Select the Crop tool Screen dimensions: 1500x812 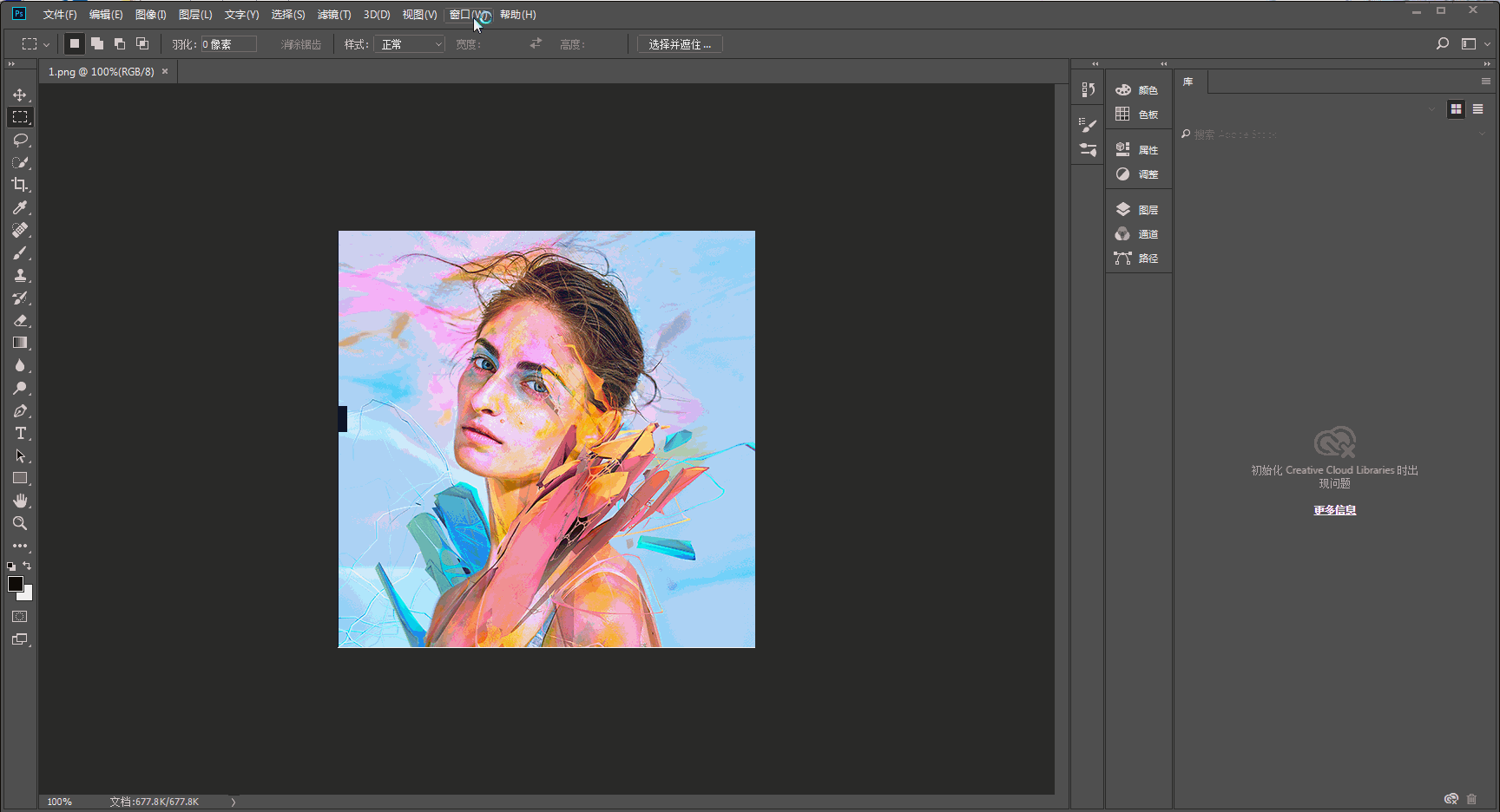click(x=19, y=185)
